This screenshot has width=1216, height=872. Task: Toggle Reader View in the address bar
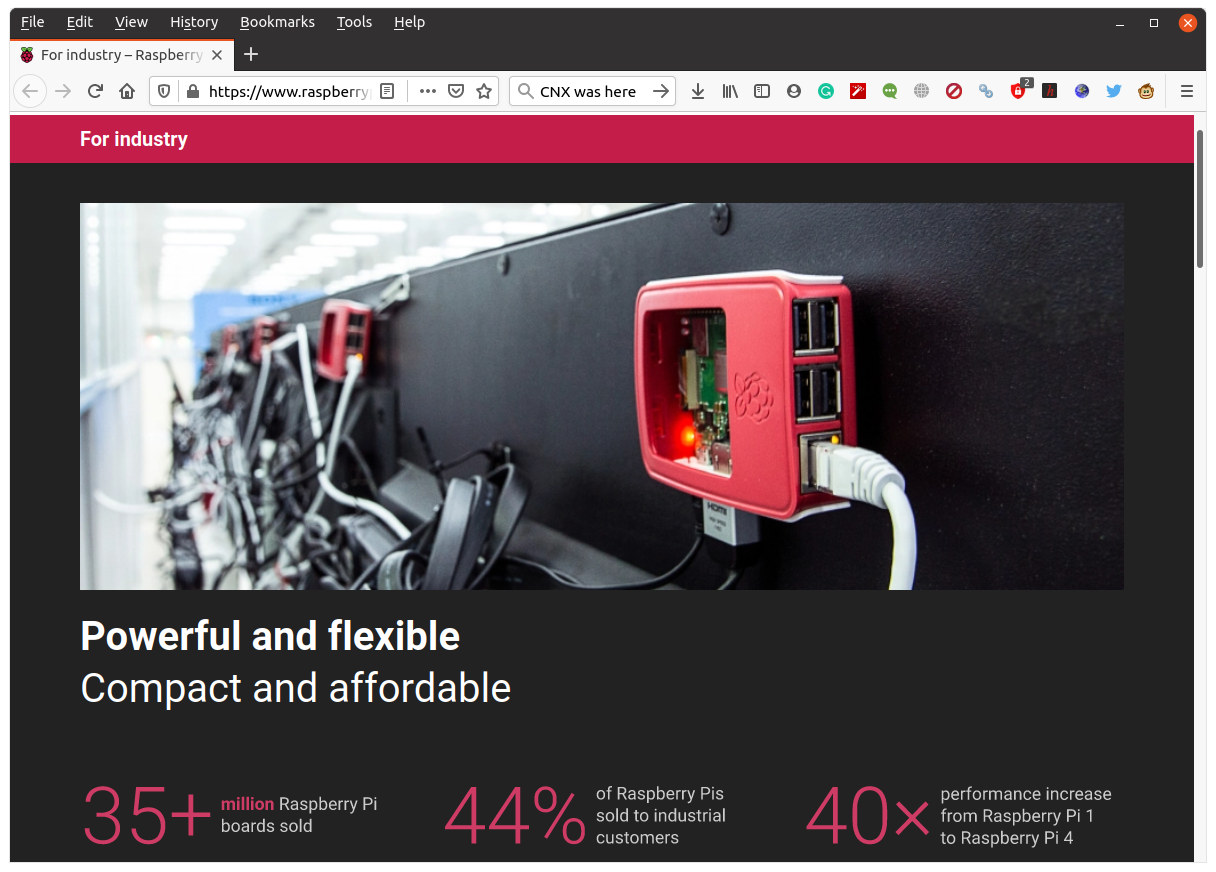(387, 91)
